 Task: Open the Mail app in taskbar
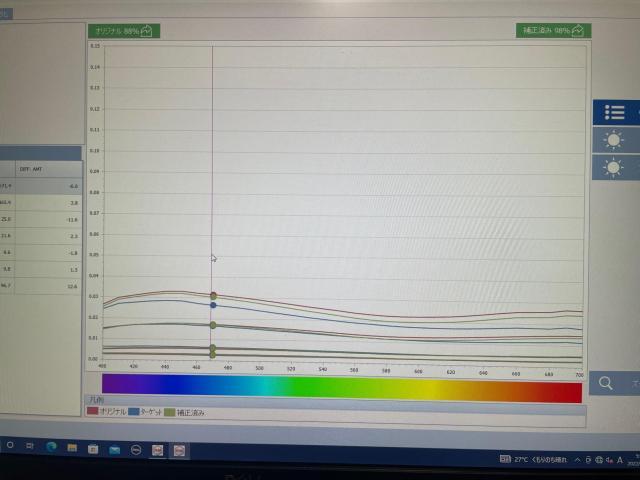[114, 450]
